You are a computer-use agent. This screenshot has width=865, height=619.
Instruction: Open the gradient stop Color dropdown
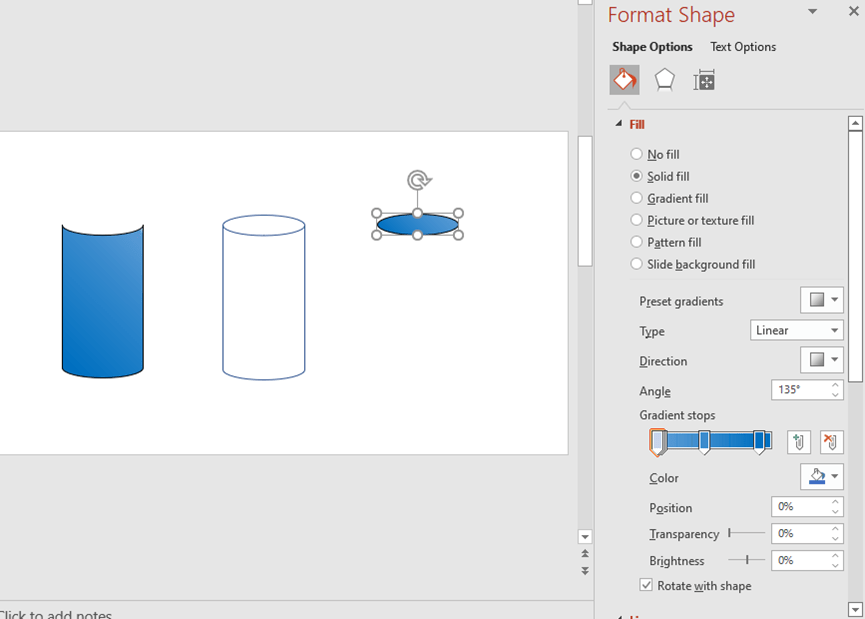[822, 477]
